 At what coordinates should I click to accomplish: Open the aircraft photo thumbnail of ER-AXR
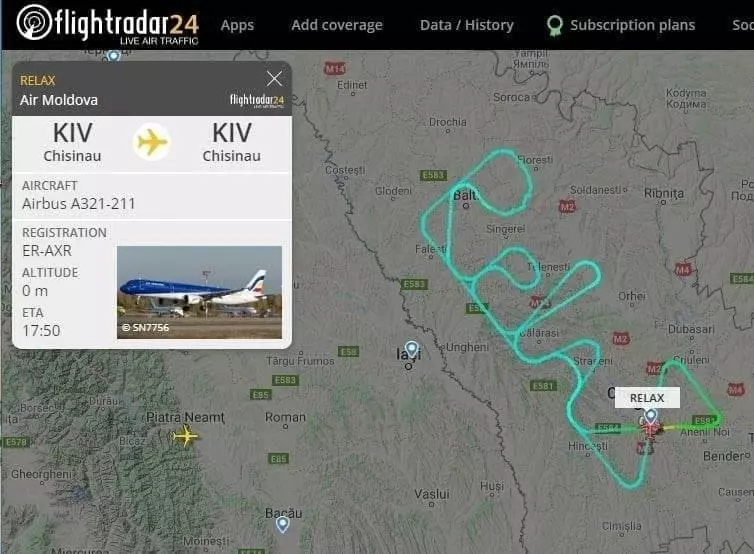(x=199, y=292)
